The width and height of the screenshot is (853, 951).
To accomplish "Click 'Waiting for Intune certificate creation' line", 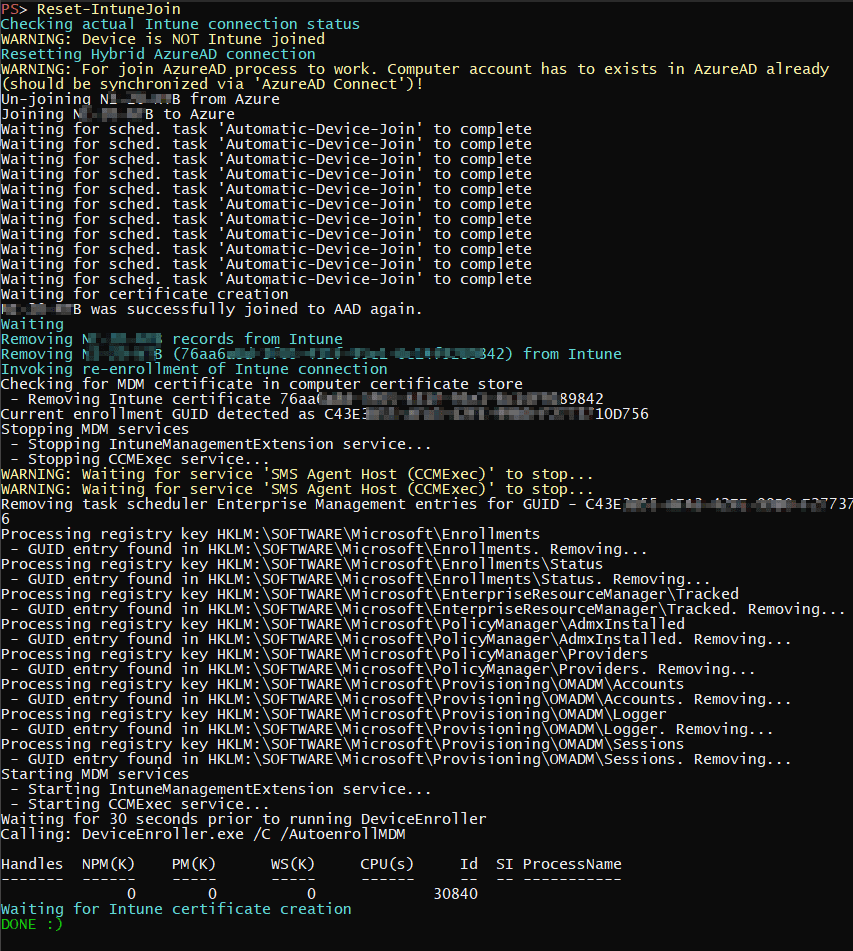I will 176,909.
